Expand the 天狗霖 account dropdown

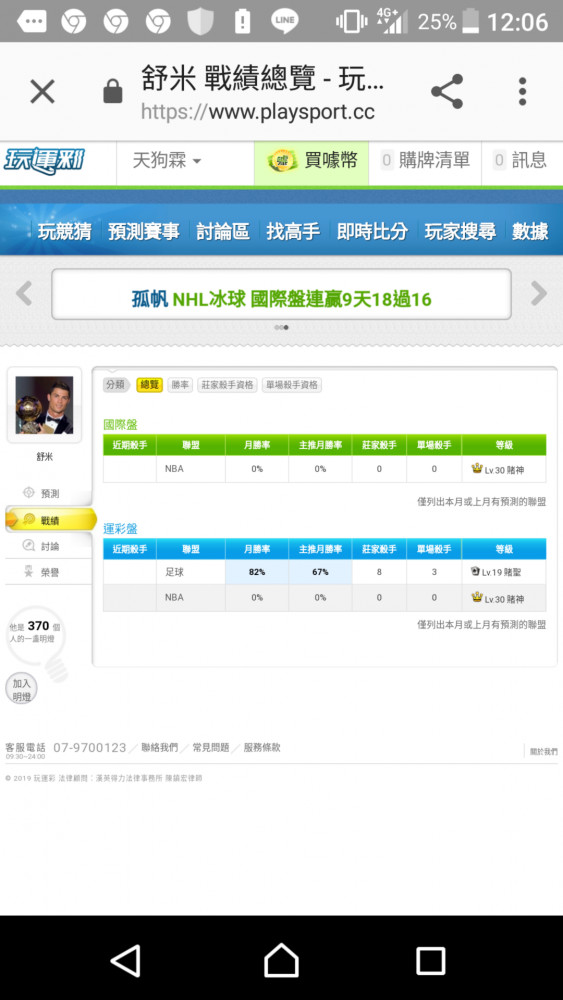tap(167, 160)
